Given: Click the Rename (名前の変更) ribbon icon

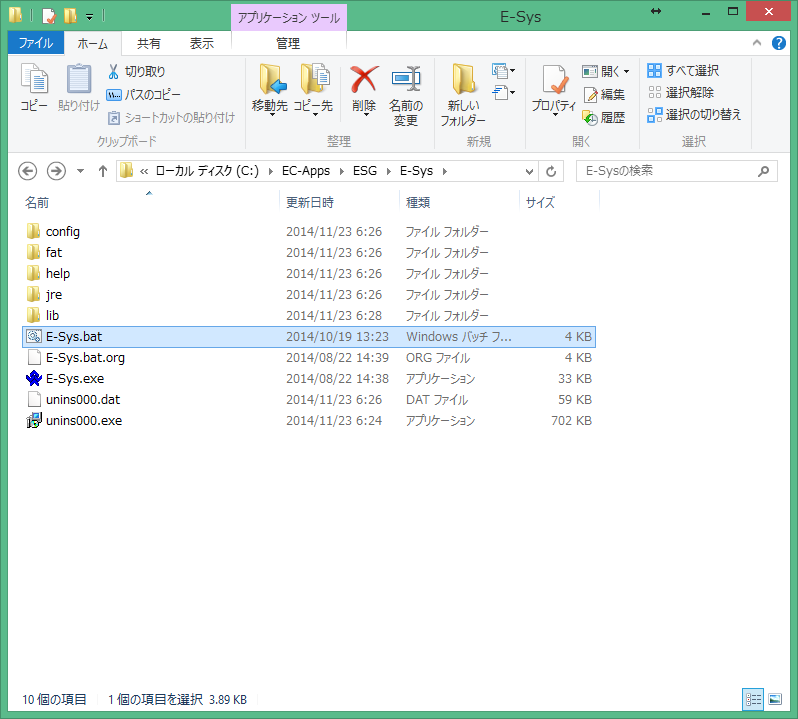Looking at the screenshot, I should click(x=405, y=80).
